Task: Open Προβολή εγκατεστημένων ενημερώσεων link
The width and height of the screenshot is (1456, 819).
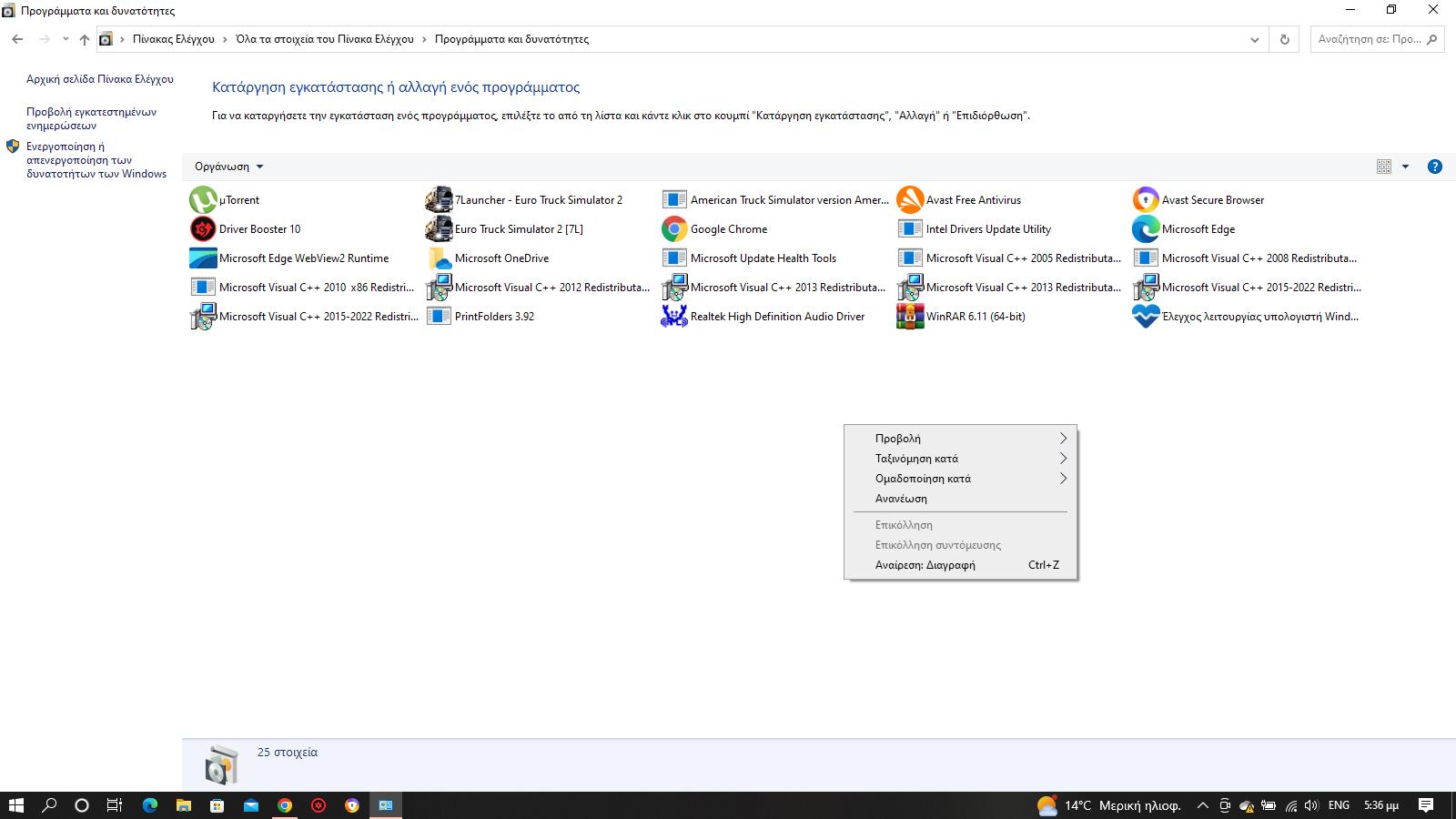Action: coord(91,118)
